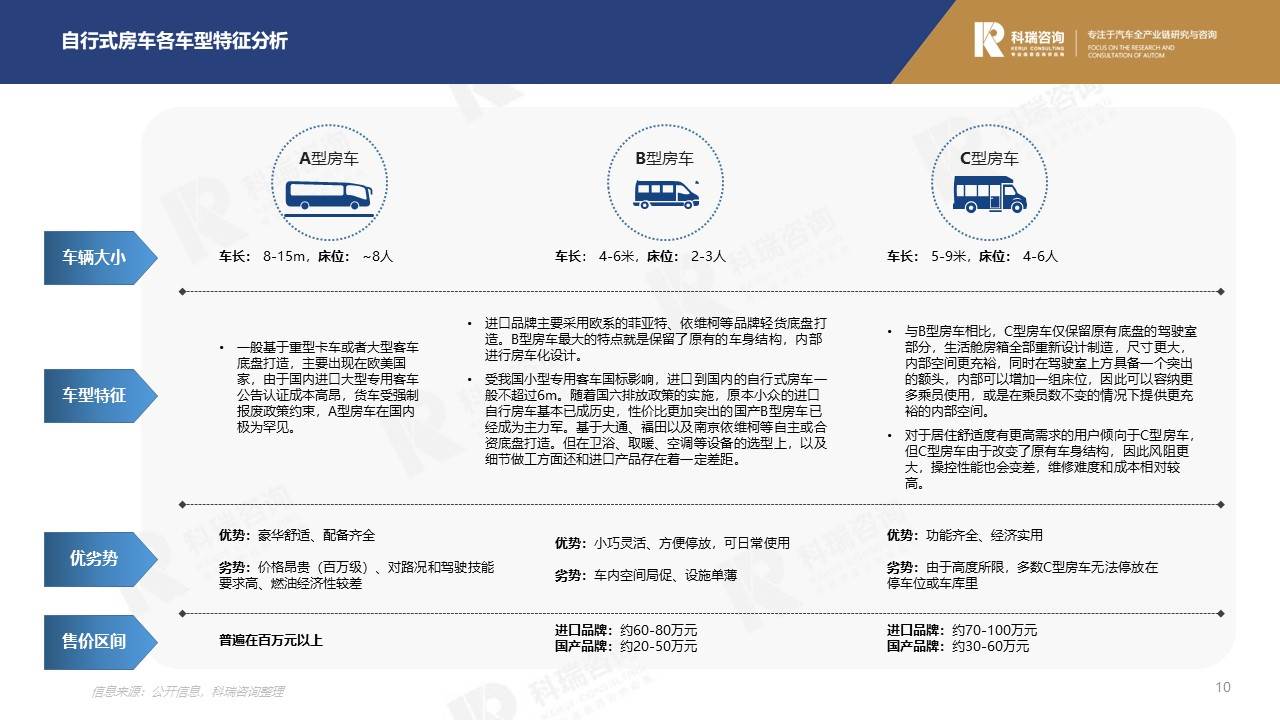1280x720 pixels.
Task: Click paragraph starting 对于居住舒适度有更高需求
Action: coord(1048,459)
